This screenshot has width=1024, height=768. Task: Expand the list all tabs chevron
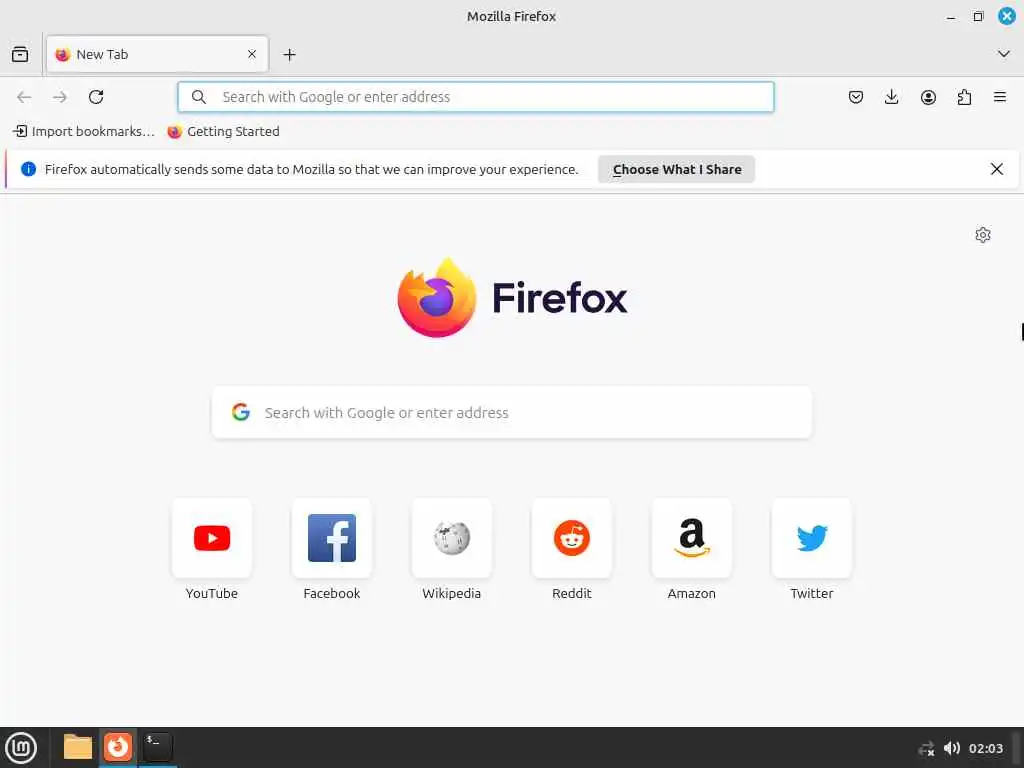1004,54
